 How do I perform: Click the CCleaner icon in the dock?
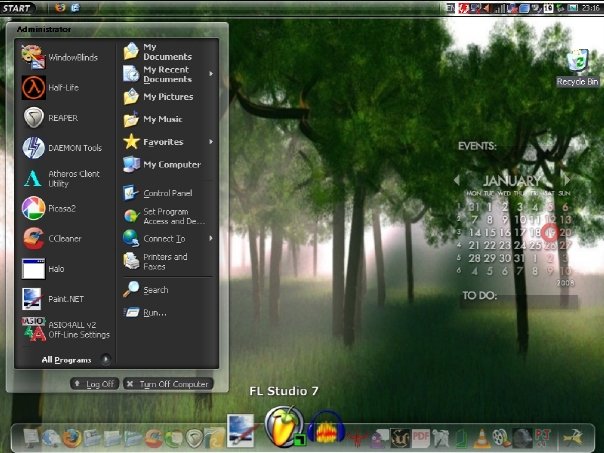tap(153, 438)
